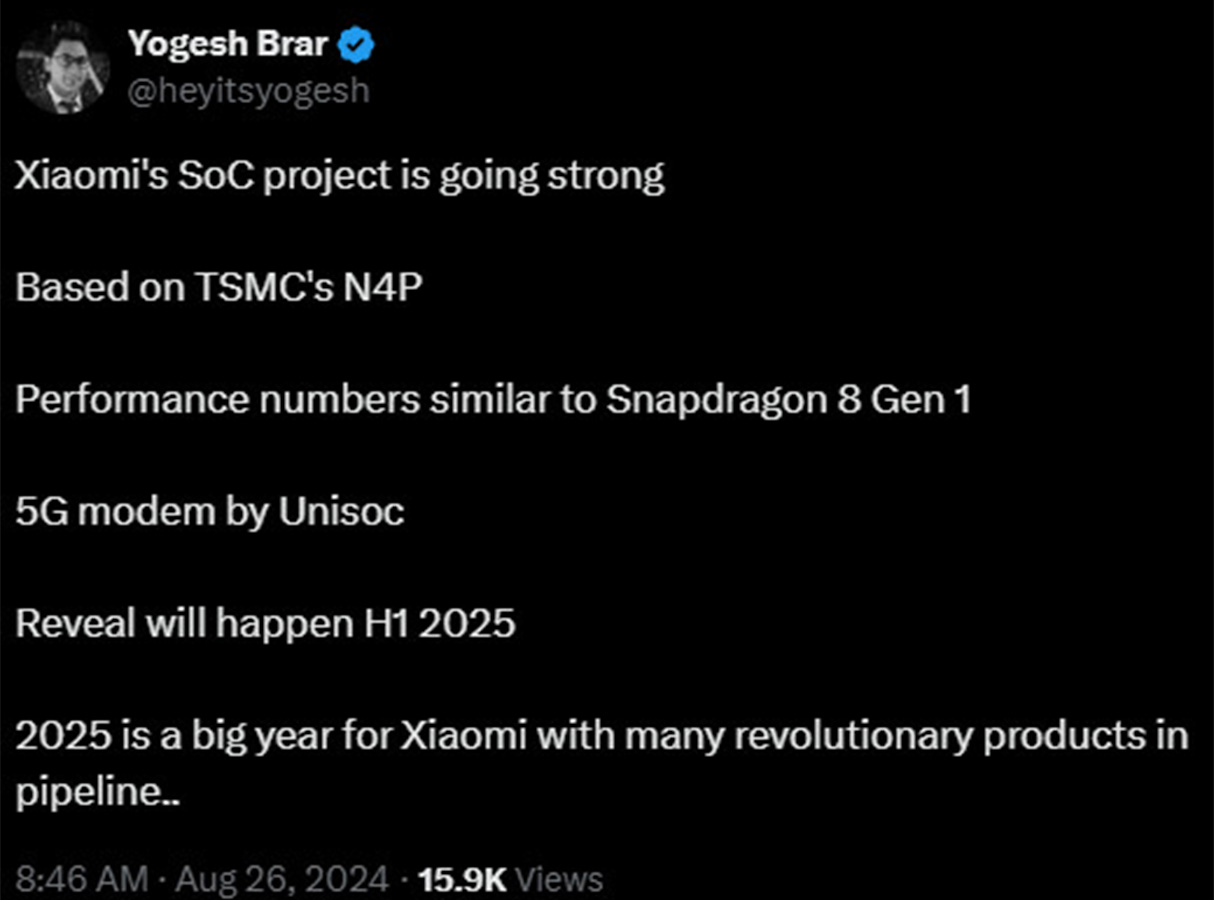Click the blue verified badge icon
This screenshot has width=1214, height=900.
tap(358, 45)
